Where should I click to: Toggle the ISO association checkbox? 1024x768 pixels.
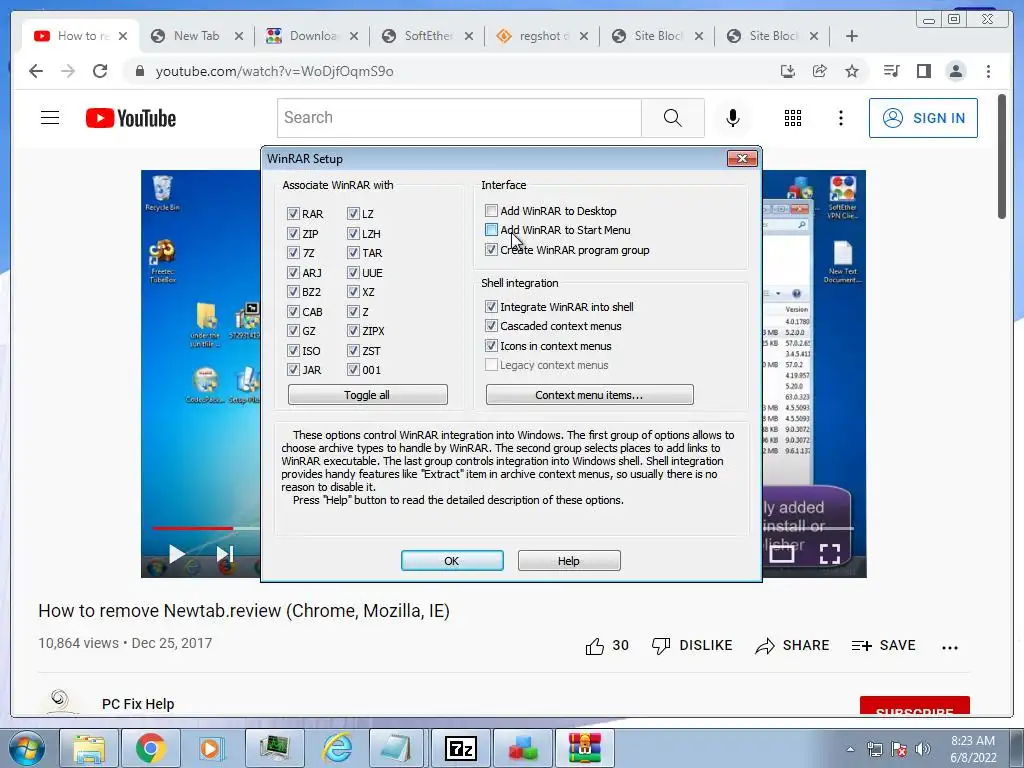point(293,351)
